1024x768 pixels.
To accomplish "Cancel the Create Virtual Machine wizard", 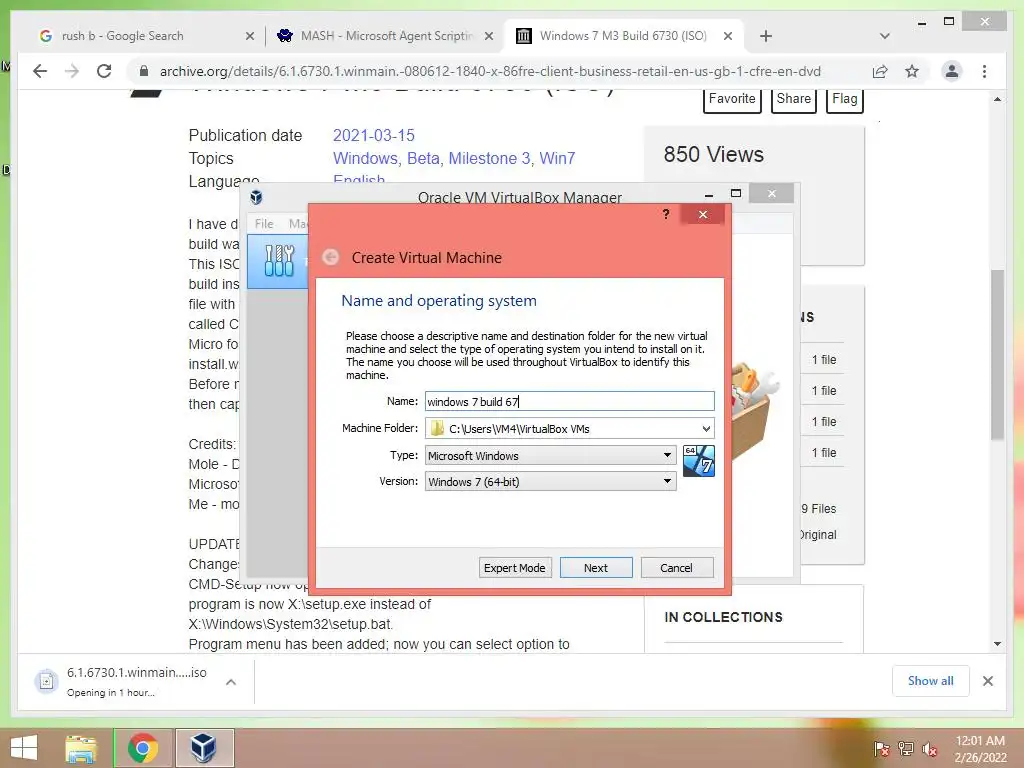I will [x=677, y=568].
